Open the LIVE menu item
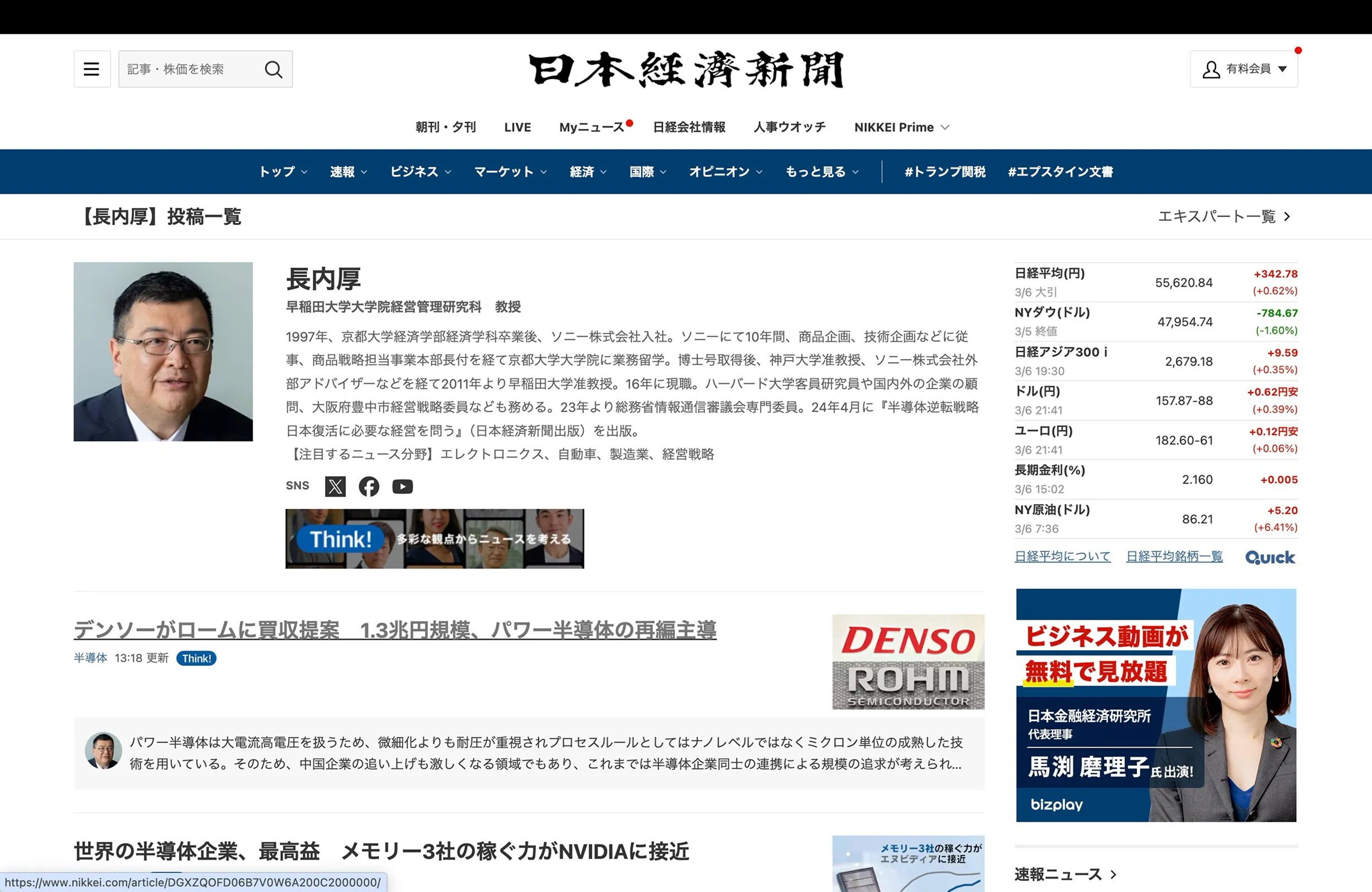This screenshot has height=892, width=1372. (x=517, y=127)
